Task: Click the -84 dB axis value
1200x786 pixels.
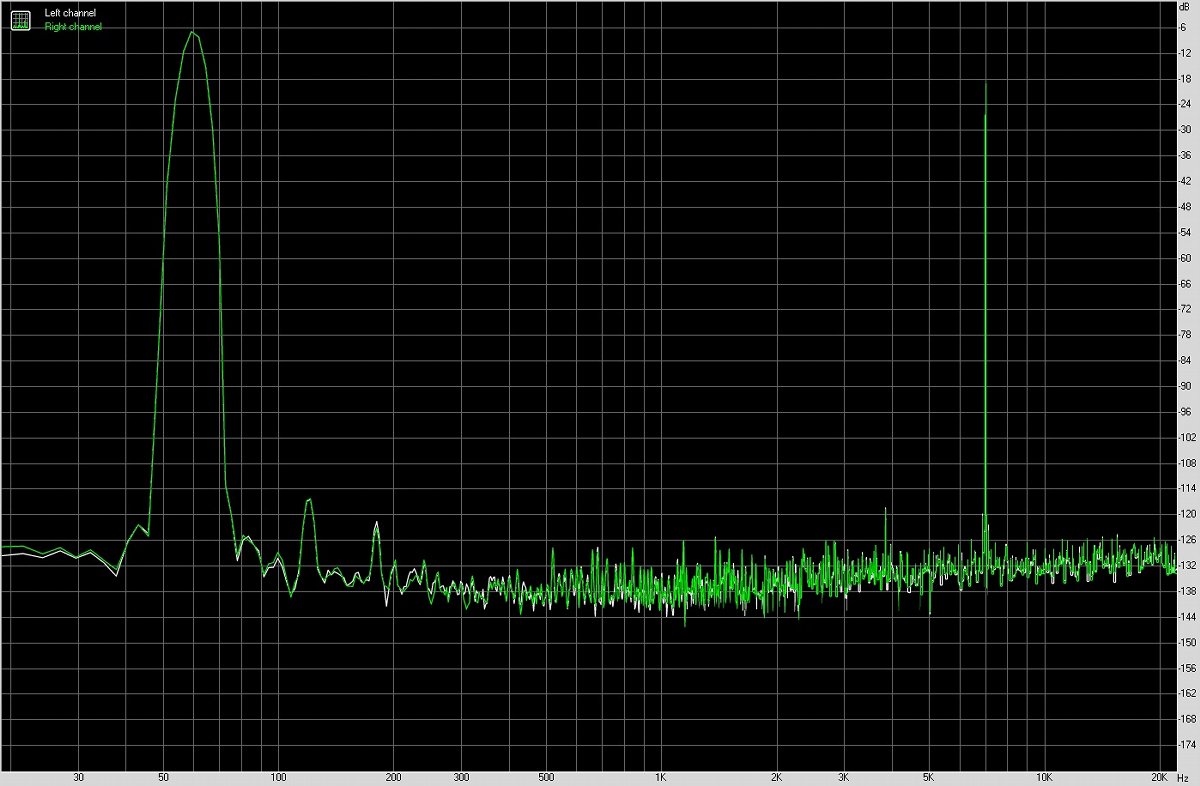Action: (1186, 360)
